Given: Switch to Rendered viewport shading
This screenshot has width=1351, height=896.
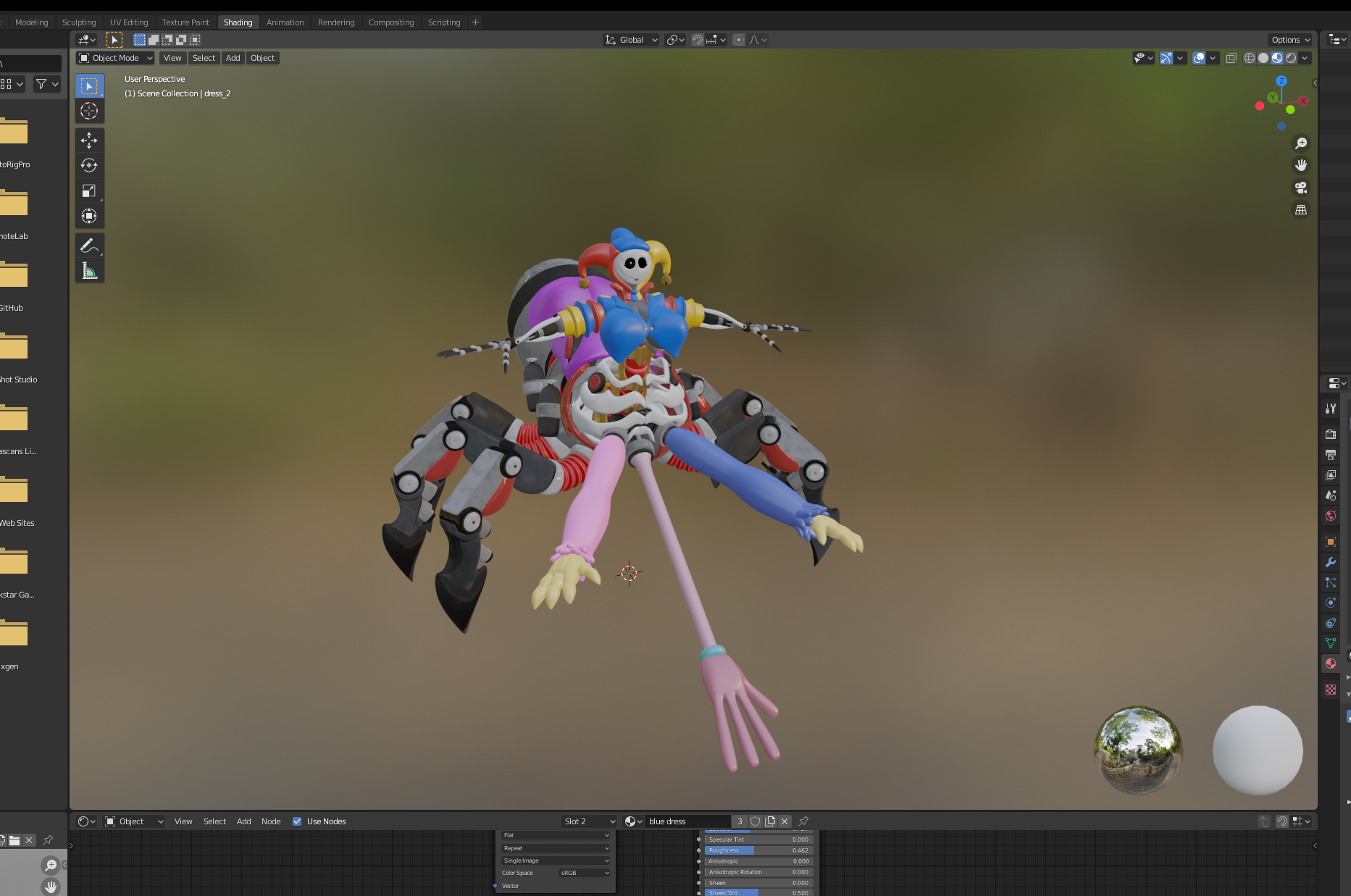Looking at the screenshot, I should [1291, 58].
